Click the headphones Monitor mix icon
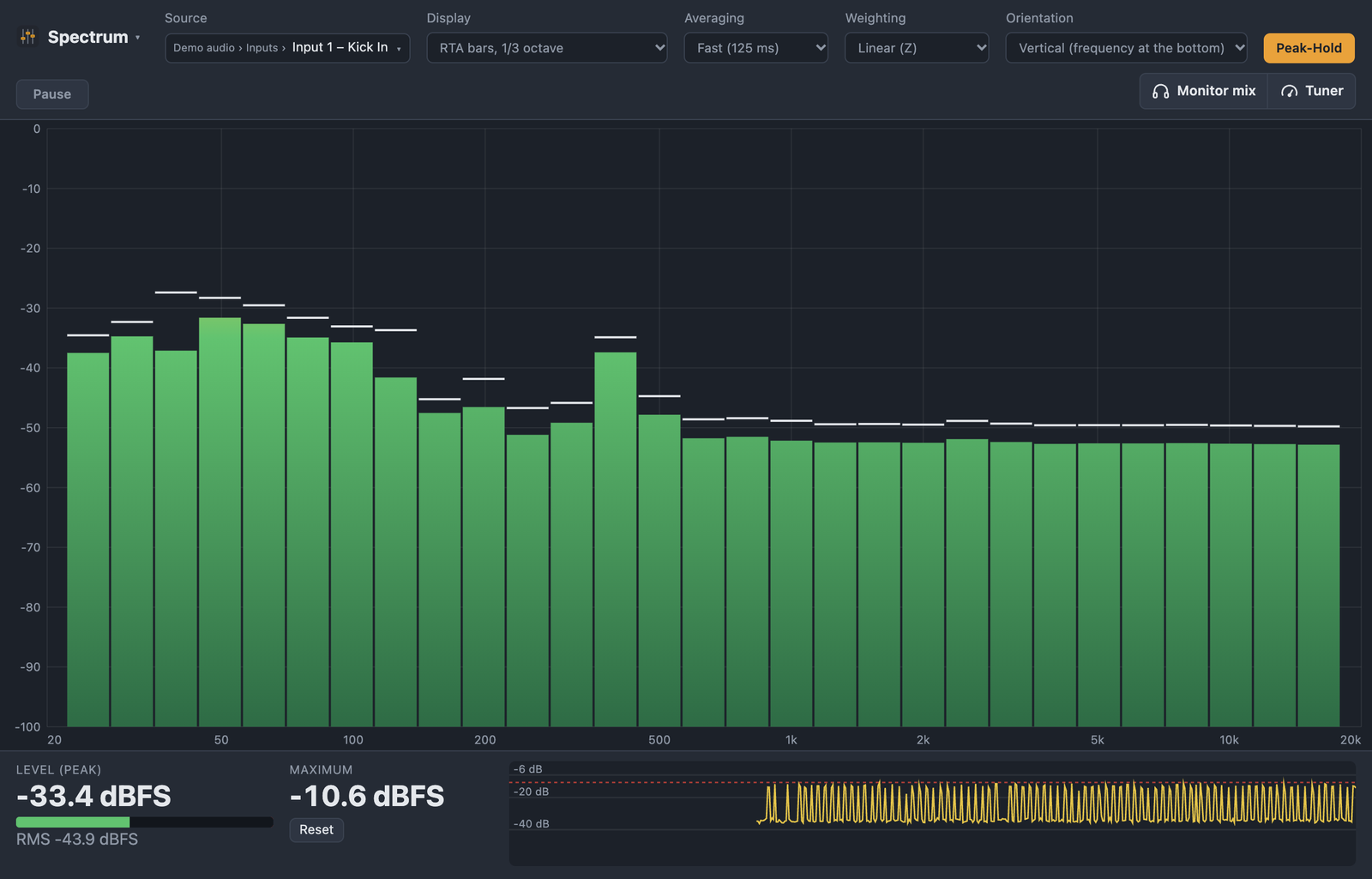1372x879 pixels. pyautogui.click(x=1160, y=91)
